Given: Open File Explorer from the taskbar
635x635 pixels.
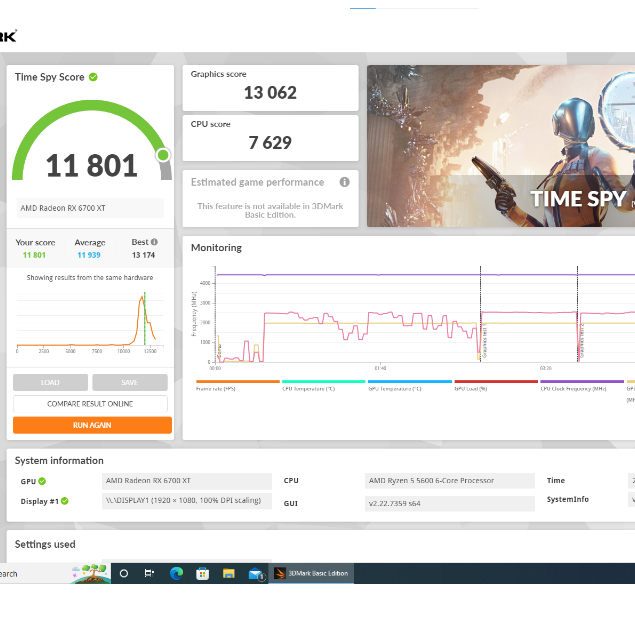Looking at the screenshot, I should pos(229,573).
